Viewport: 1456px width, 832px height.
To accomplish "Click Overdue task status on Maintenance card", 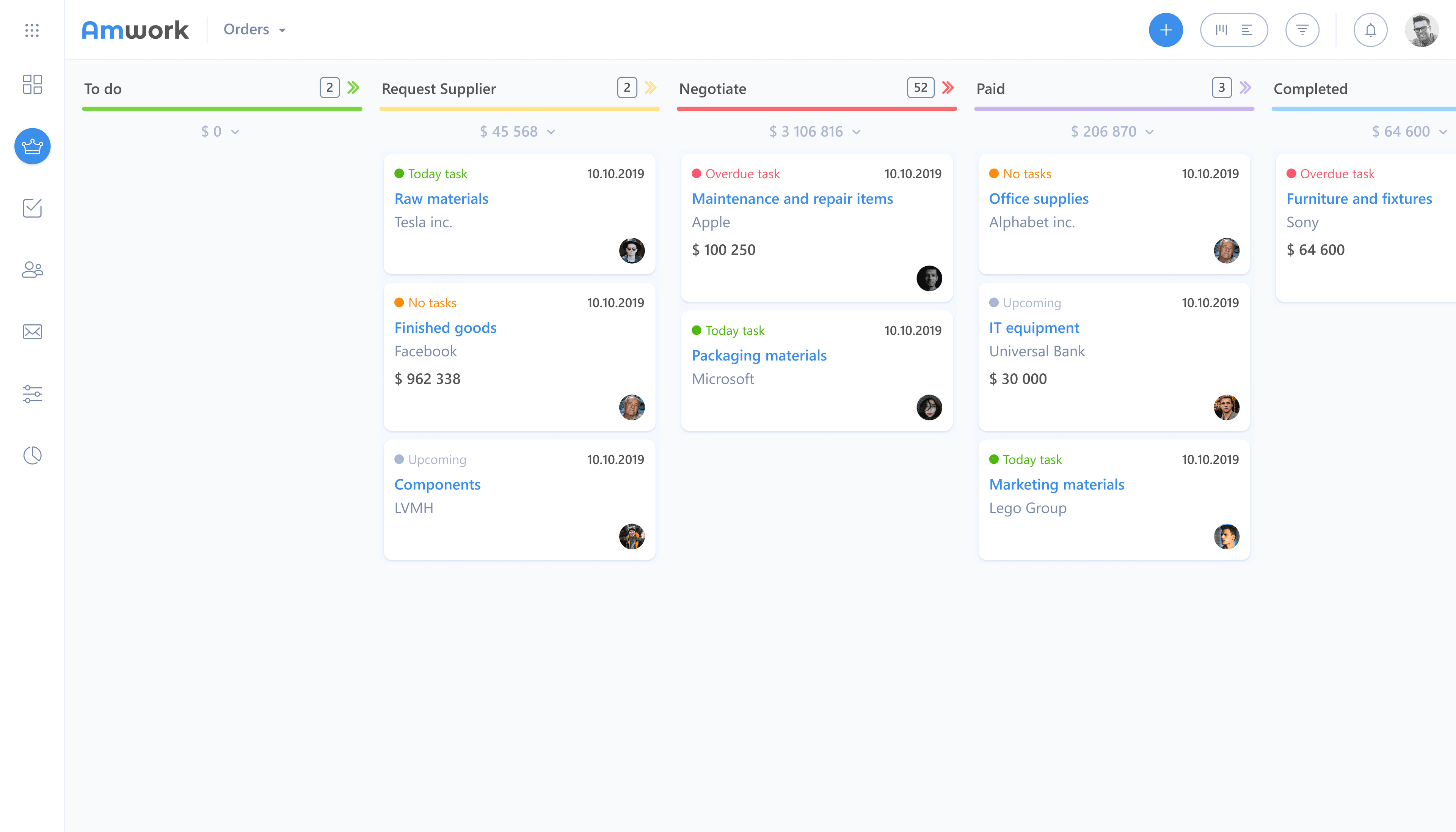I will [x=736, y=174].
